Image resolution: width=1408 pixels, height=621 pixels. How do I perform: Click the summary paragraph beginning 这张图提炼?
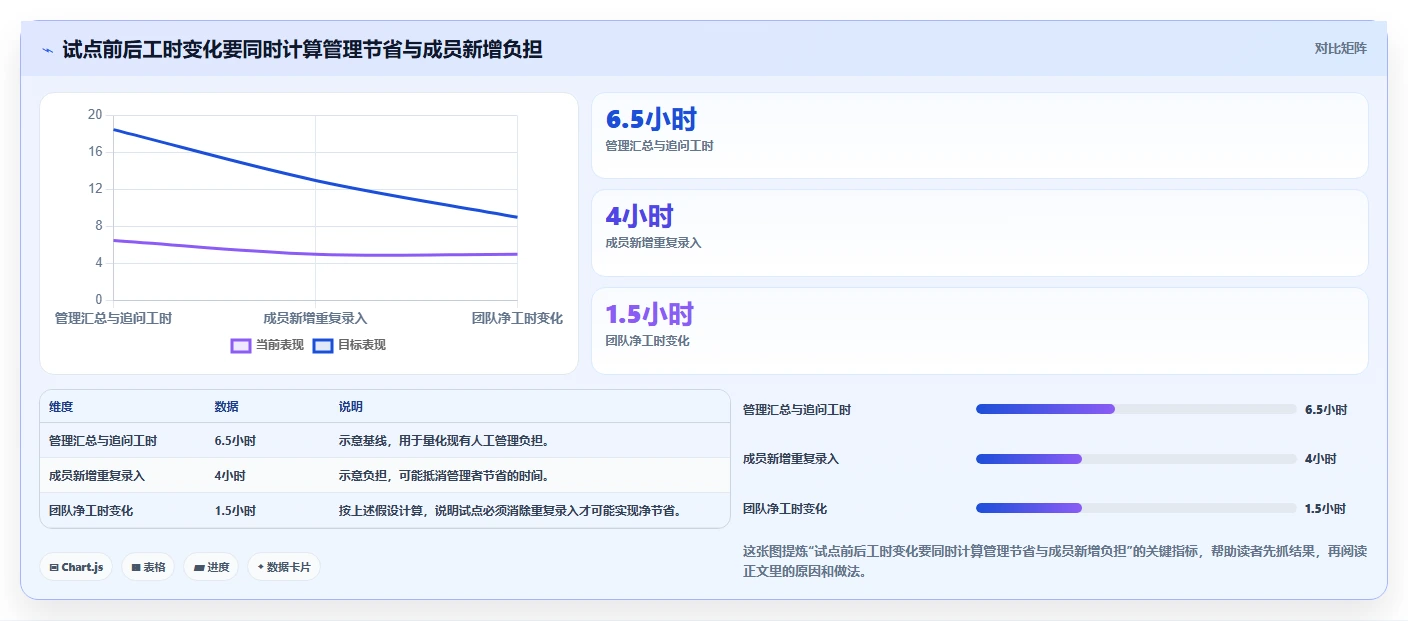[1055, 562]
